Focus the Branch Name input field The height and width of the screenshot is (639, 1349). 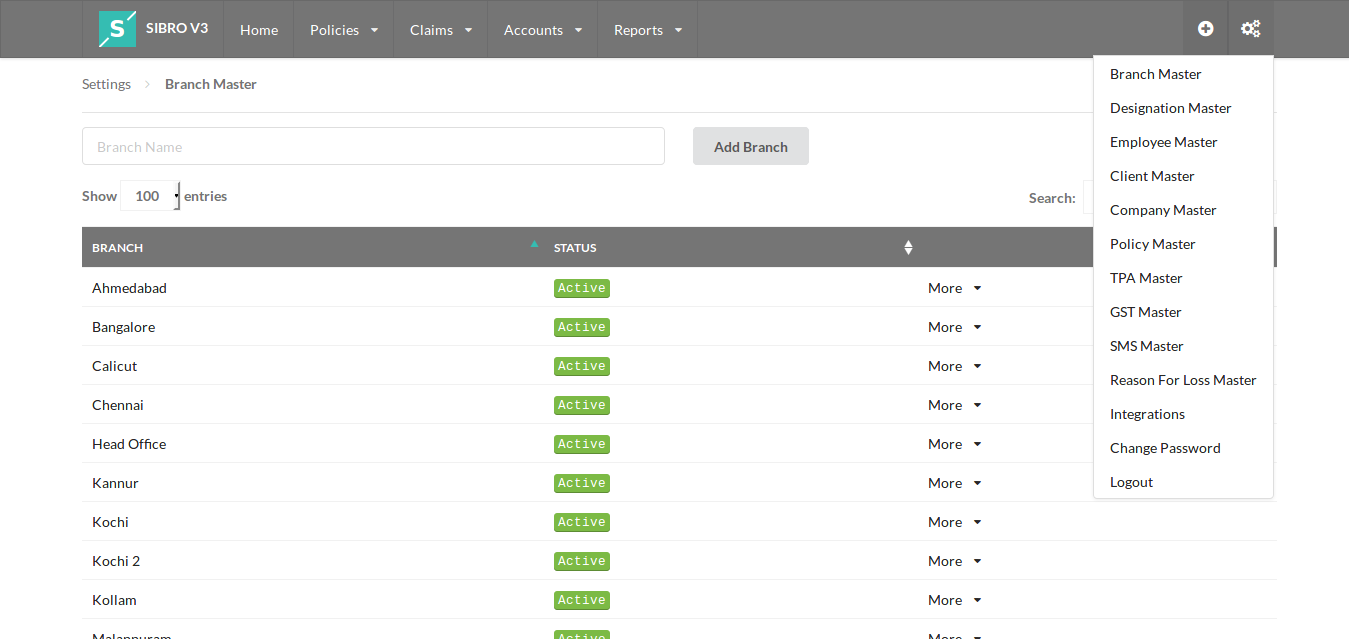(x=373, y=146)
